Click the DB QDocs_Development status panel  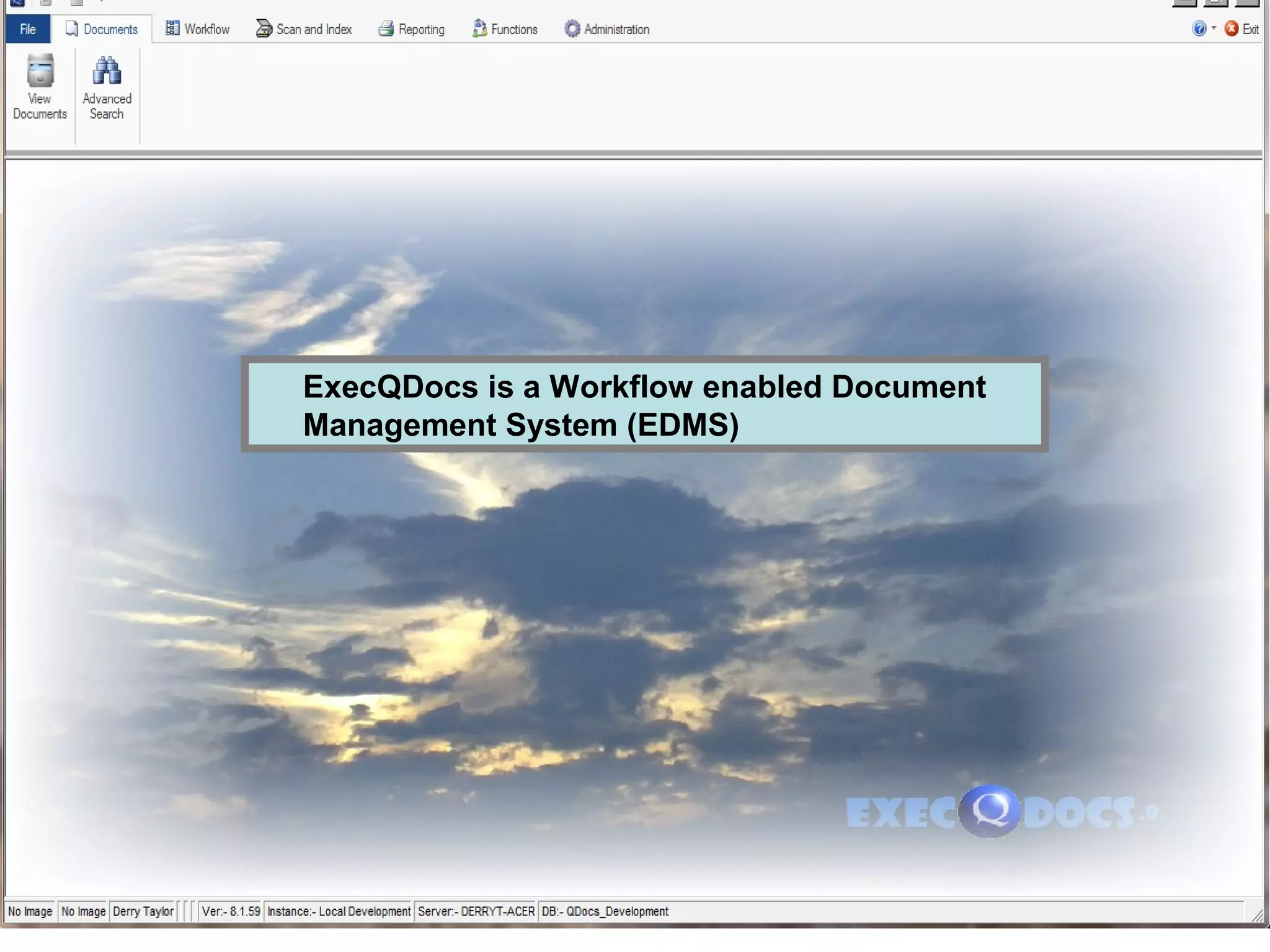coord(605,911)
